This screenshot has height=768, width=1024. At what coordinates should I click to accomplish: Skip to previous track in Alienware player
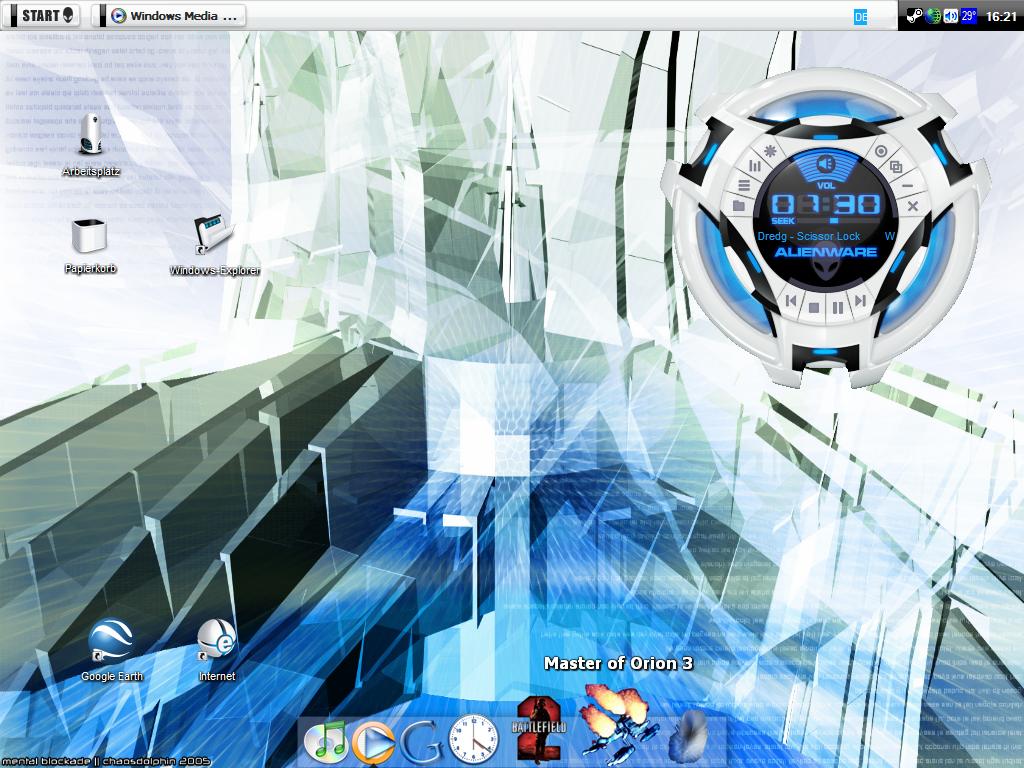792,300
